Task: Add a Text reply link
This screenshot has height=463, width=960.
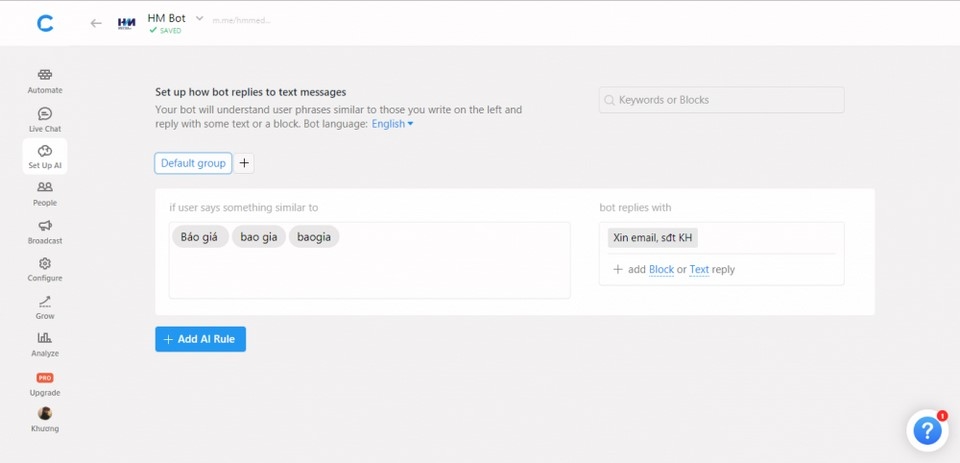Action: pyautogui.click(x=699, y=269)
